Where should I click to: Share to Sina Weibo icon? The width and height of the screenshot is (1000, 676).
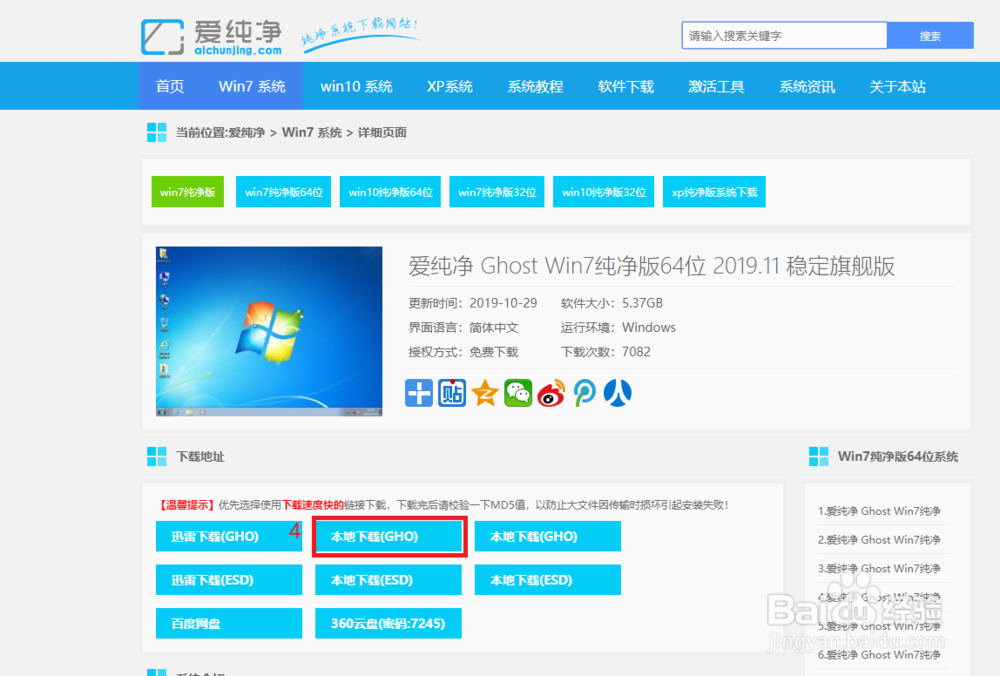pyautogui.click(x=552, y=393)
